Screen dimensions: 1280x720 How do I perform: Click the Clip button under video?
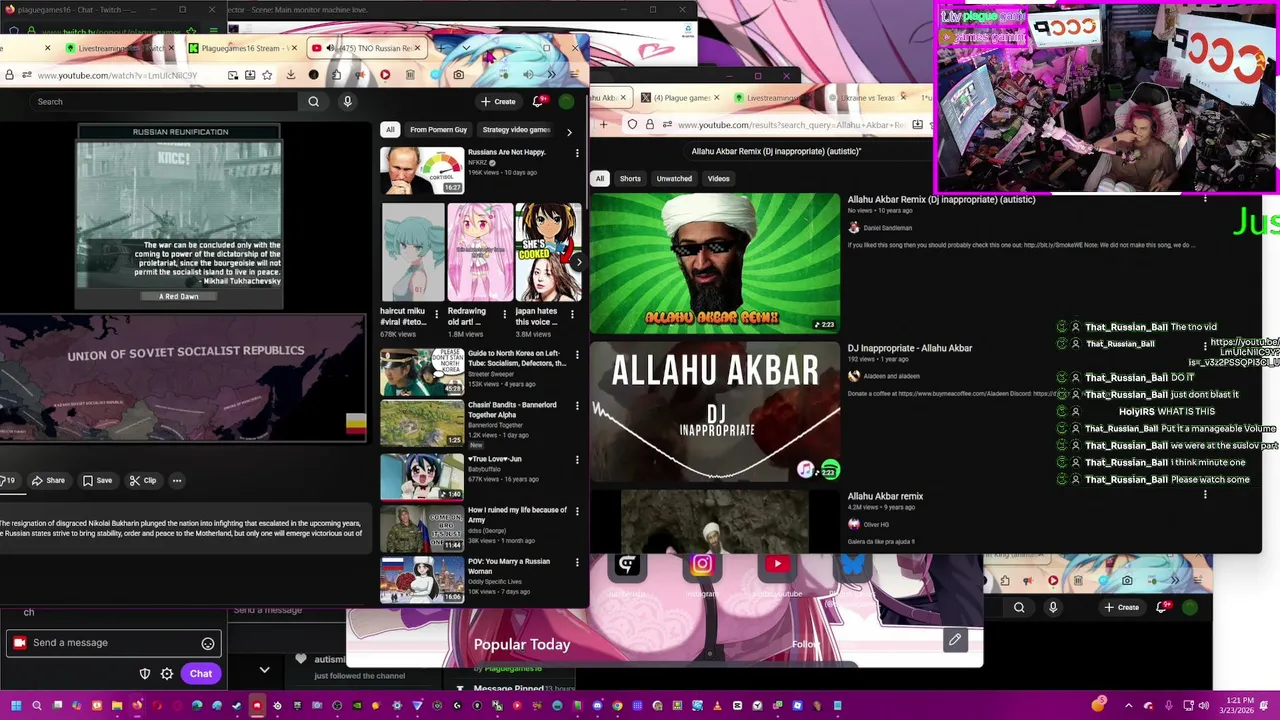click(143, 480)
